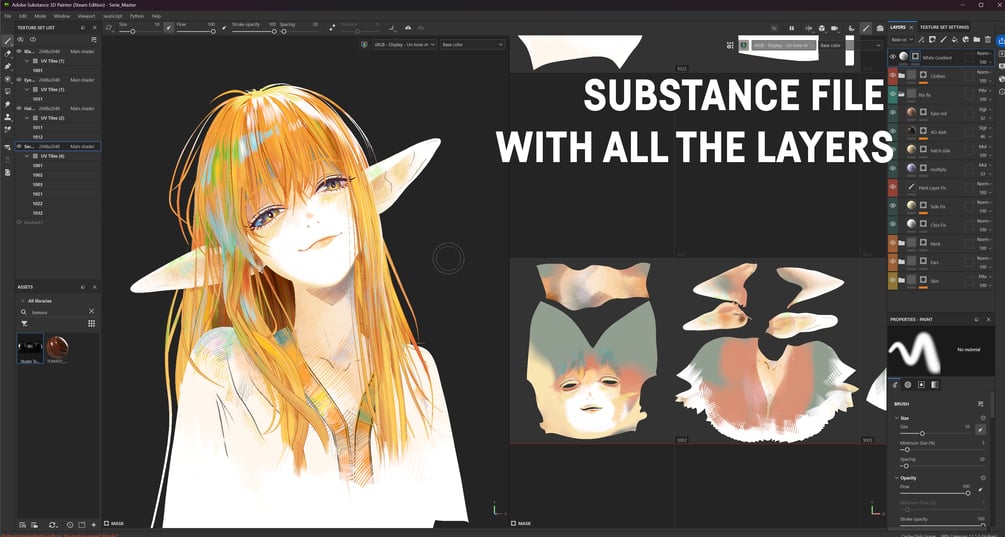
Task: Open texture set list settings icon
Action: [x=94, y=39]
